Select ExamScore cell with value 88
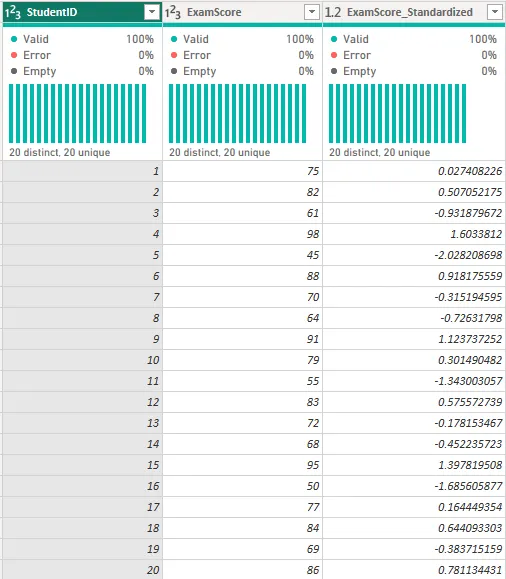506x579 pixels. (242, 276)
